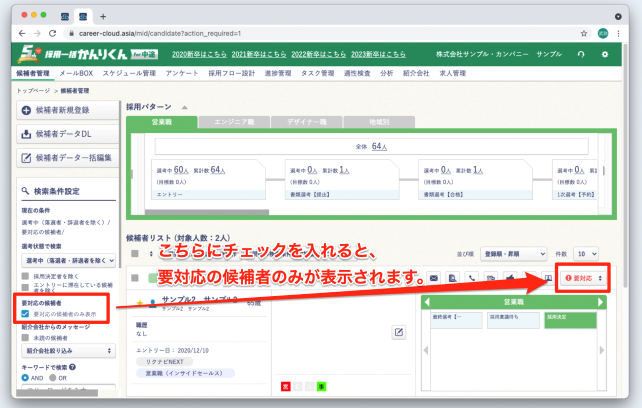Viewport: 642px width, 408px height.
Task: Open the red 要対応 status dropdown
Action: tap(583, 278)
